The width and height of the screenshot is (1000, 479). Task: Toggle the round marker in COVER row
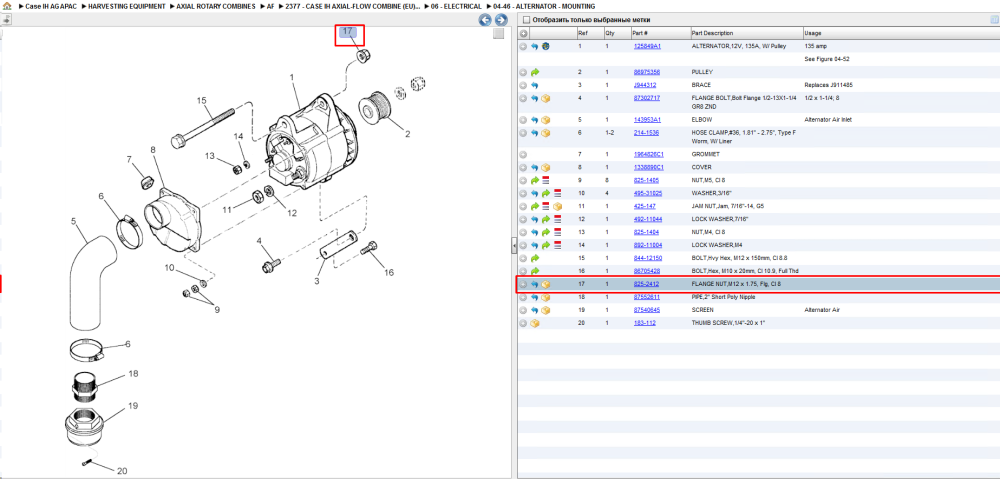click(x=523, y=168)
